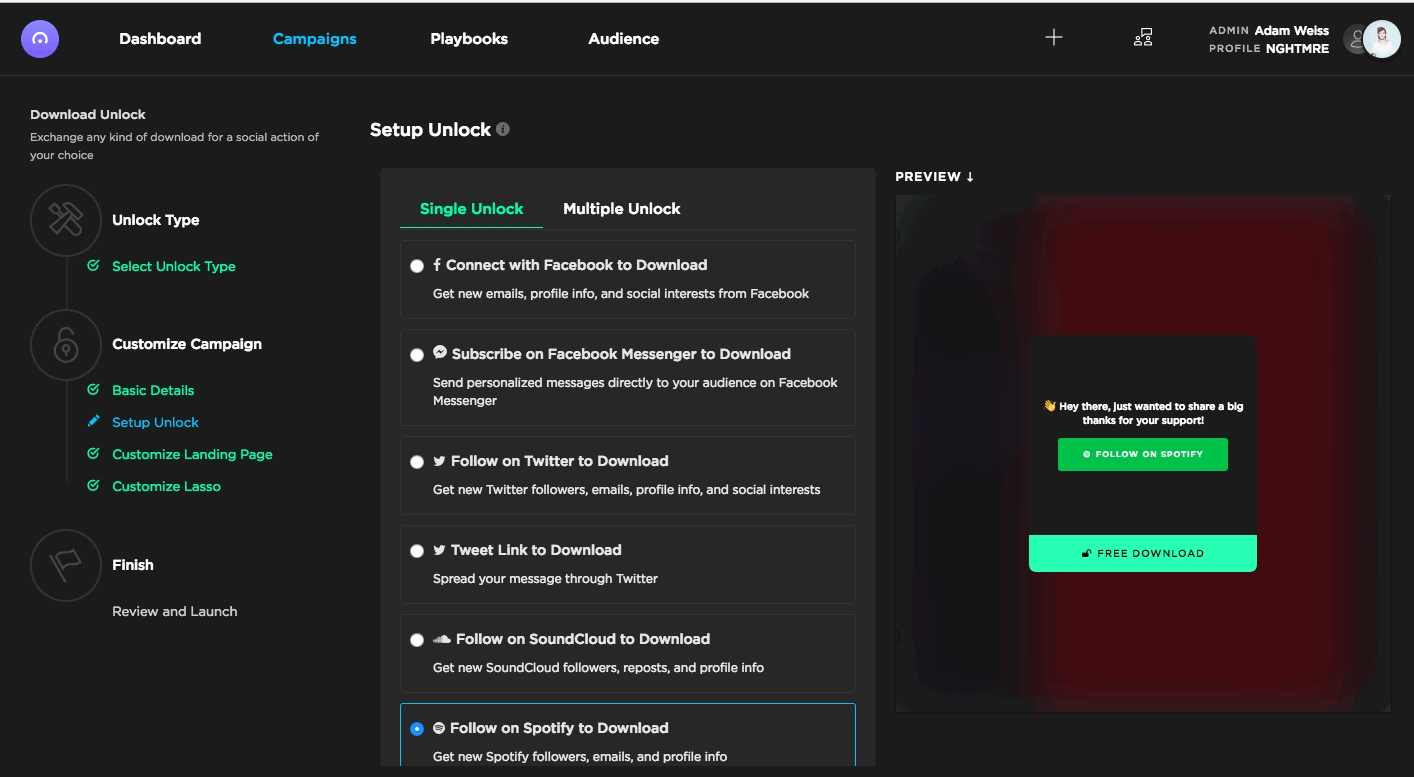
Task: Click the Unlock Type tools circle icon
Action: click(66, 220)
